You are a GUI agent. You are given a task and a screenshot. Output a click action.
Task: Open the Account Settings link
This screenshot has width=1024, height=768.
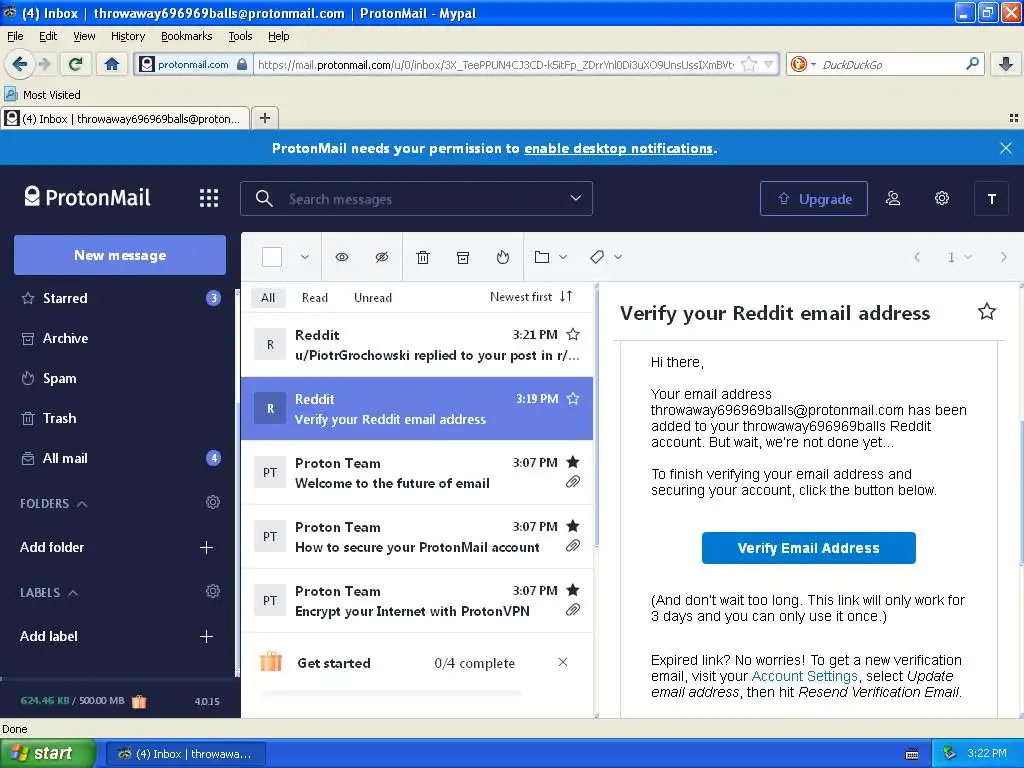point(805,676)
